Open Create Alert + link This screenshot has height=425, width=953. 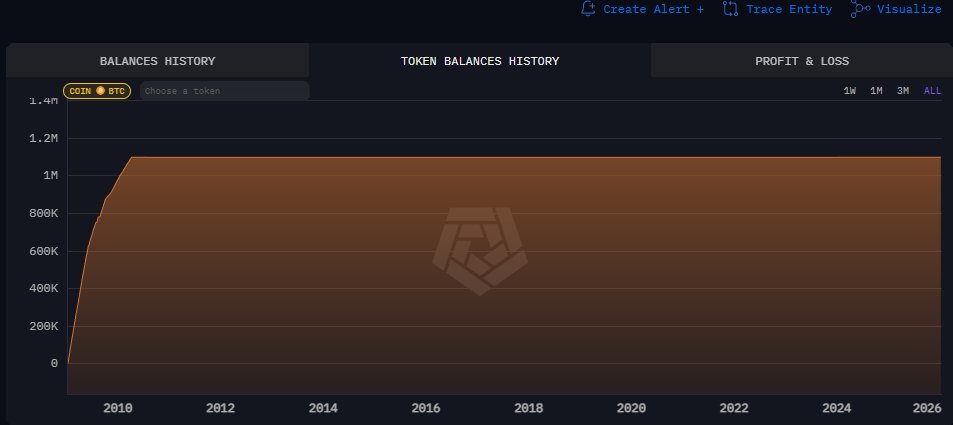click(653, 9)
